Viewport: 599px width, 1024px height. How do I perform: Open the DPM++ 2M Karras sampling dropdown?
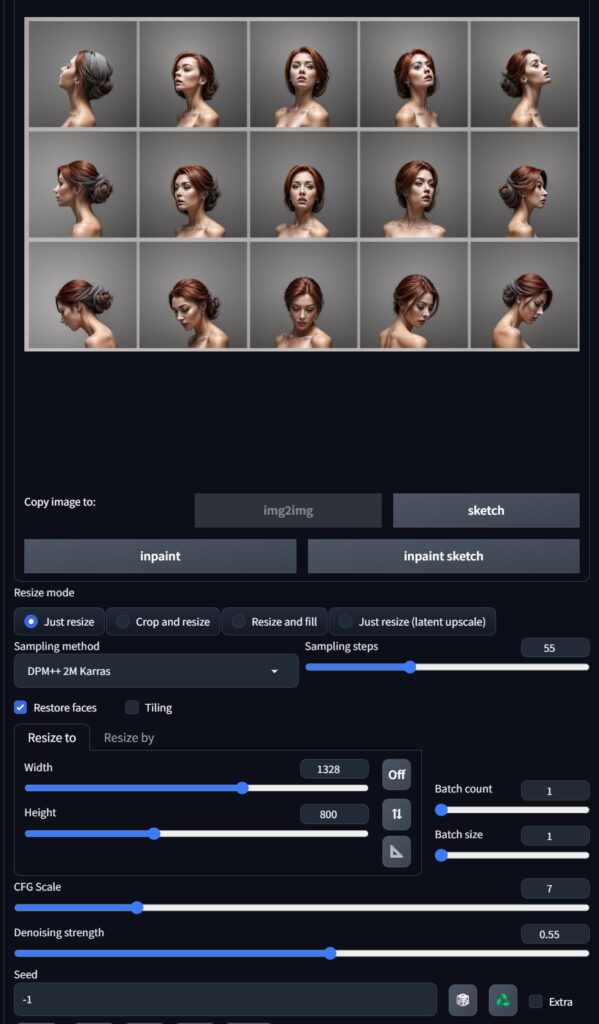pos(156,671)
